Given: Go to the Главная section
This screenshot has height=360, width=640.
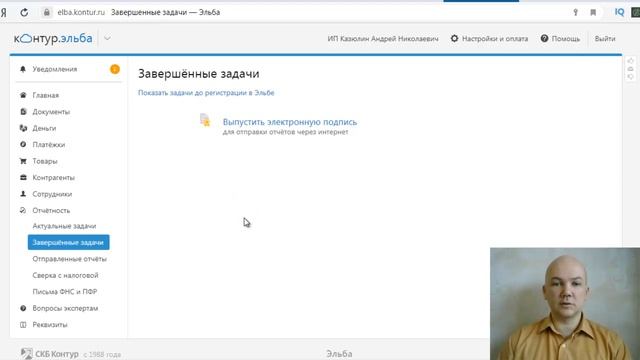Looking at the screenshot, I should (46, 95).
